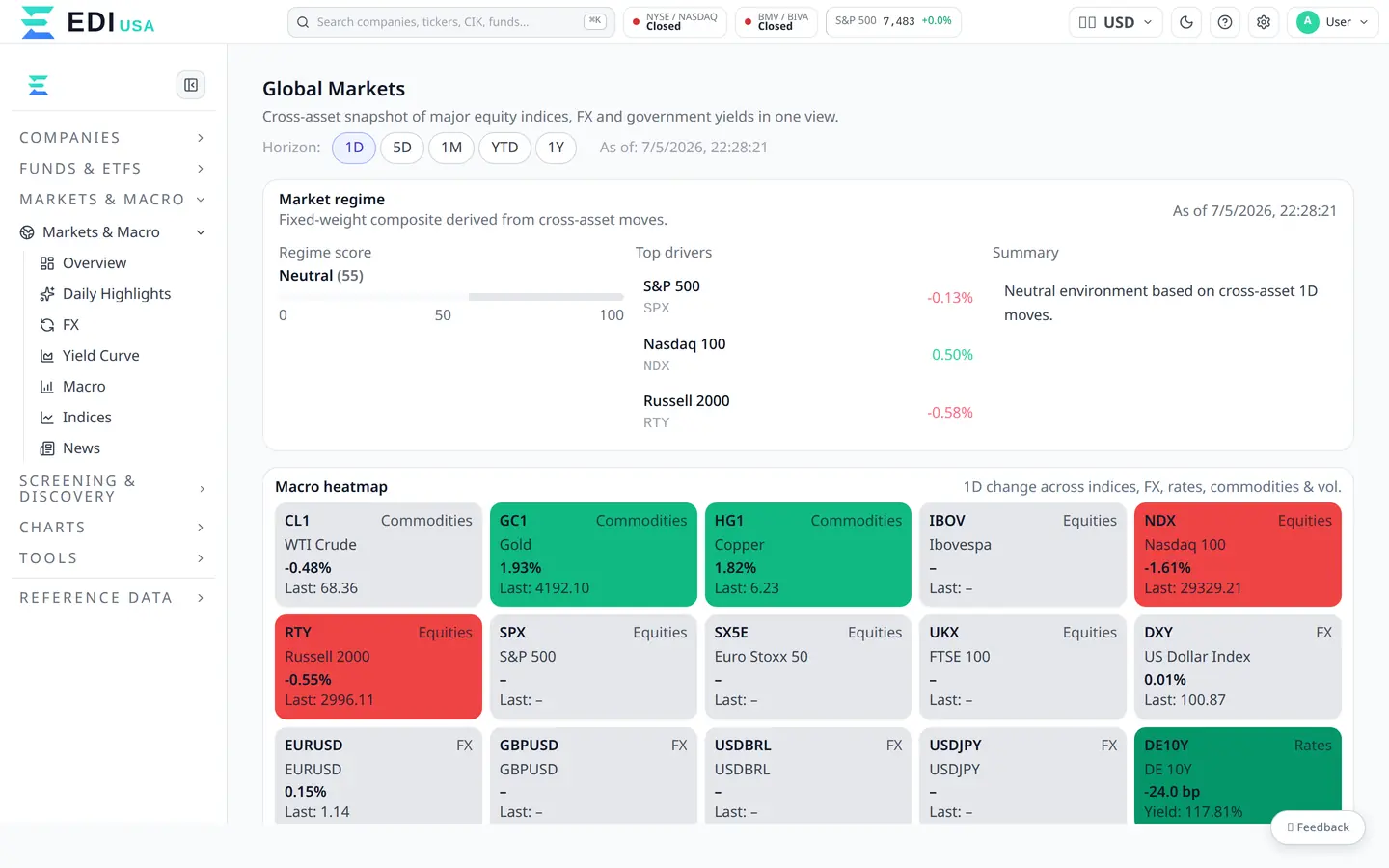Expand the FUNDS & ETFS section
The width and height of the screenshot is (1389, 868).
113,169
